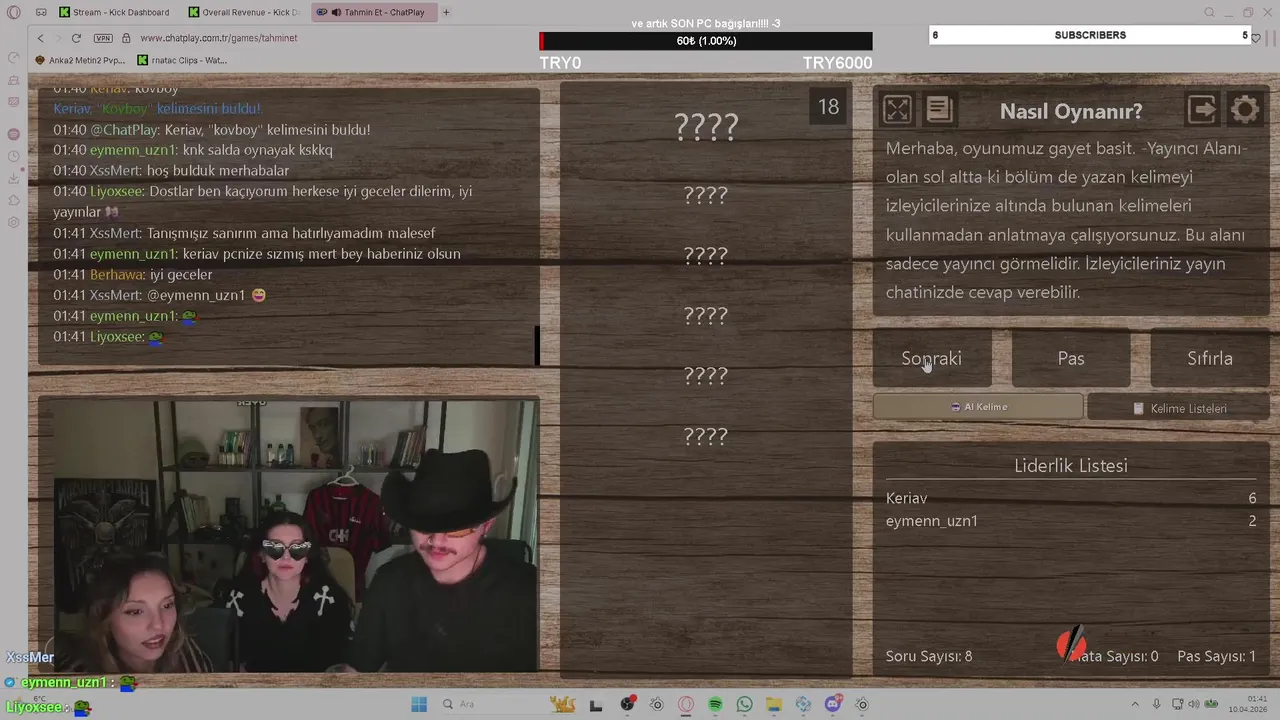Click the Pas Sayısı: 1 counter
The image size is (1280, 720).
[x=1217, y=656]
